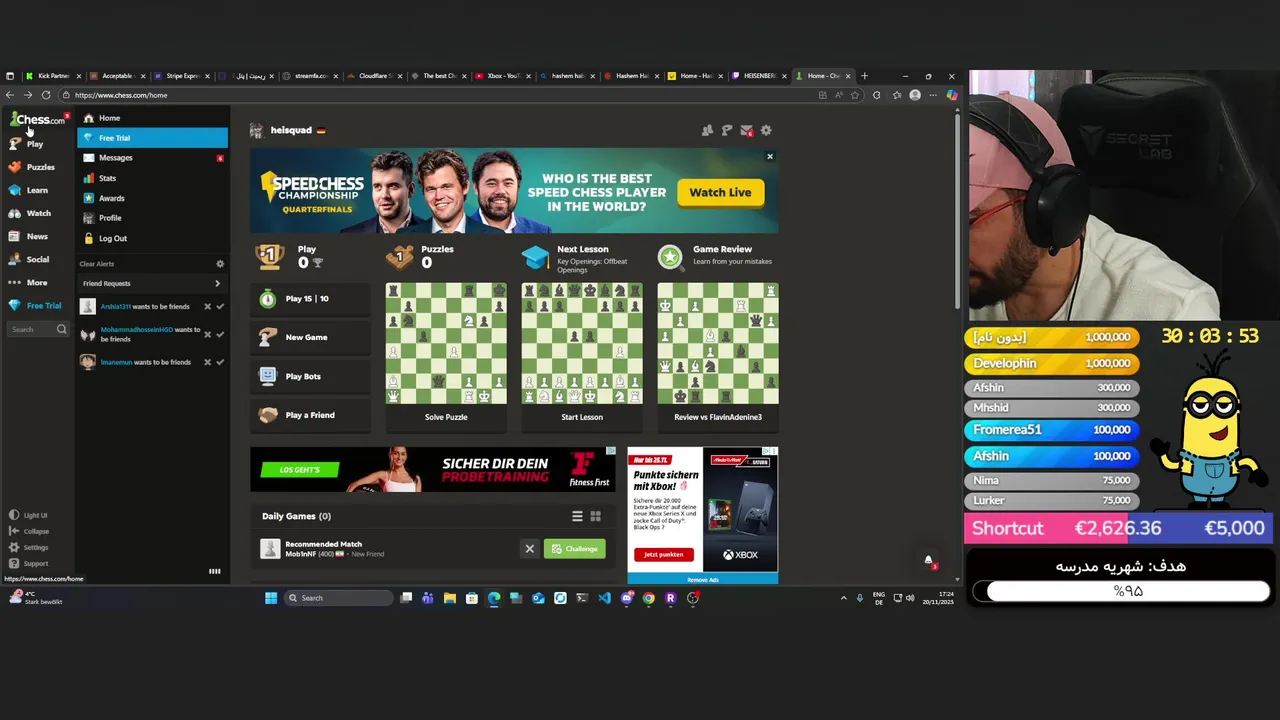Decline the friend request from Arshia1311
This screenshot has height=720, width=1280.
(x=208, y=307)
